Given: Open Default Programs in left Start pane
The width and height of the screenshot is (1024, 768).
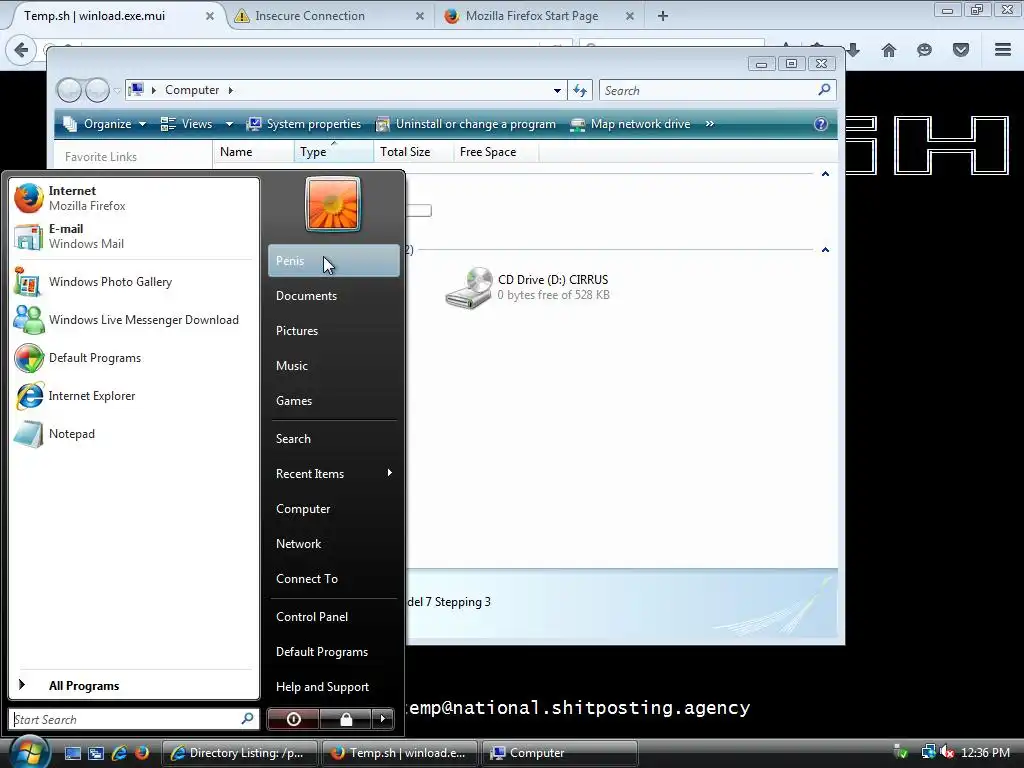Looking at the screenshot, I should (x=134, y=358).
